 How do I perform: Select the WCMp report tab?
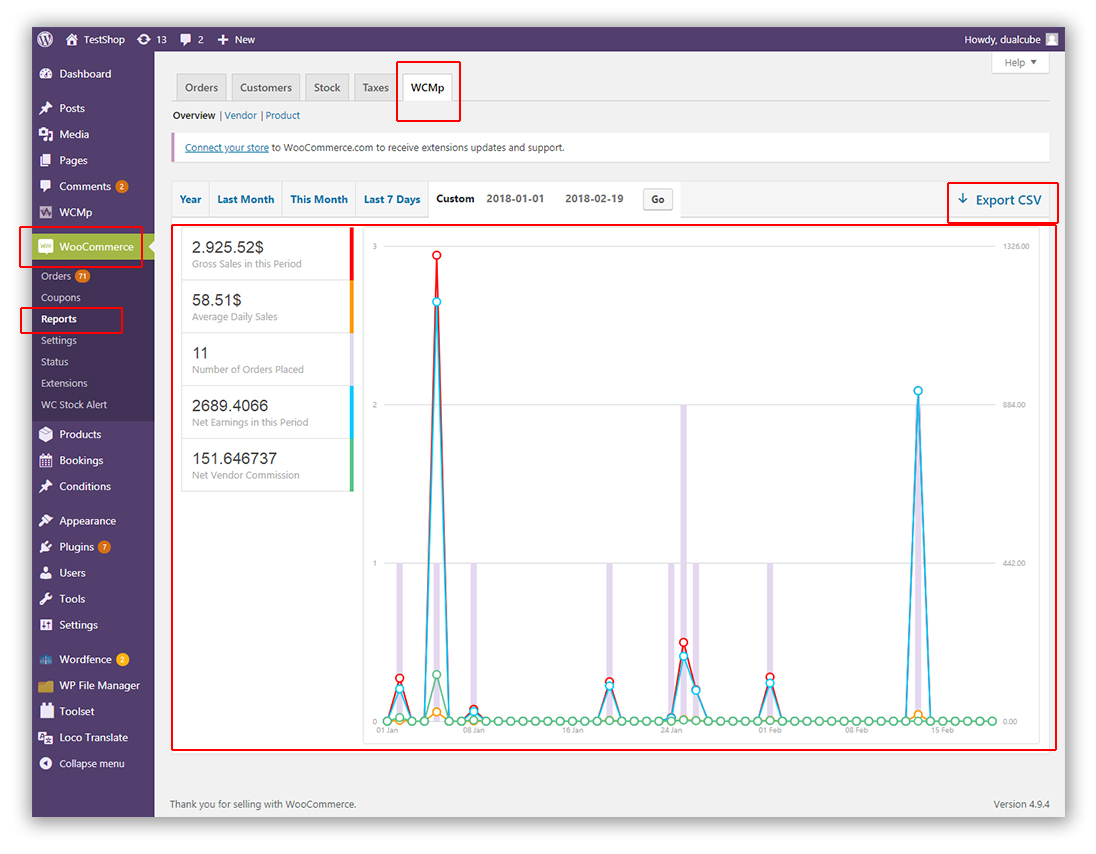click(x=427, y=87)
